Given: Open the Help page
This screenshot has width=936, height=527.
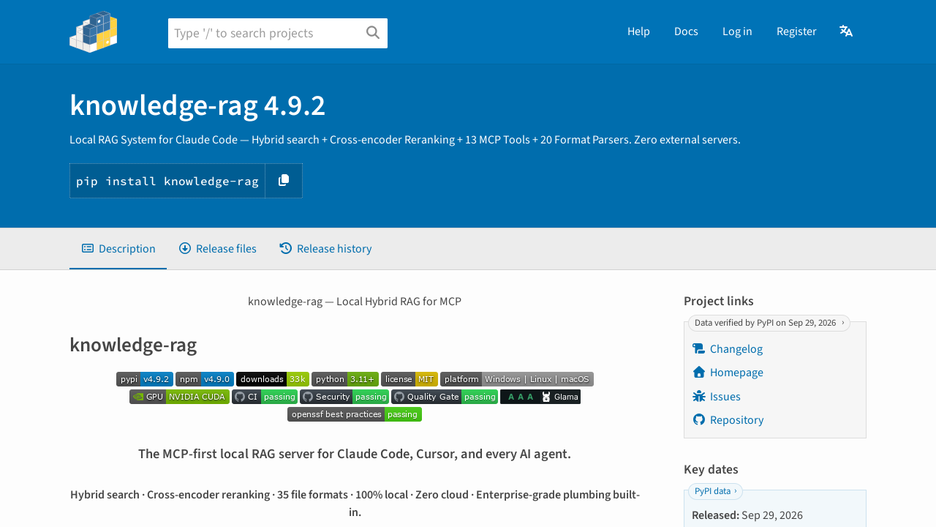Looking at the screenshot, I should 638,31.
